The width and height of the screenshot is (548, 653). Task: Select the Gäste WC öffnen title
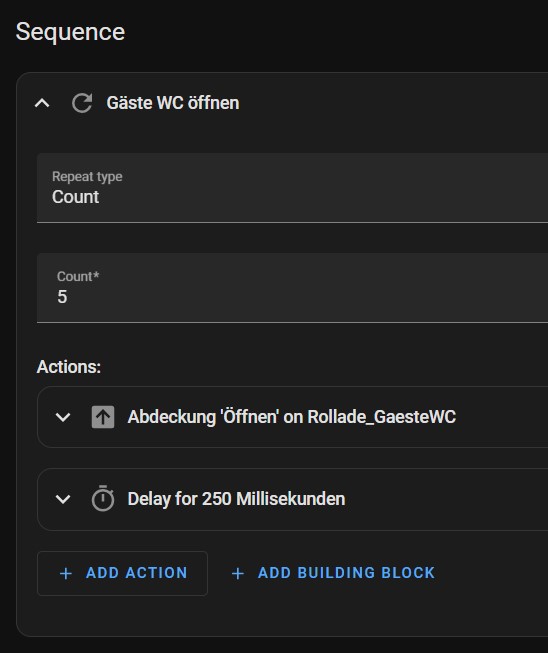tap(173, 103)
